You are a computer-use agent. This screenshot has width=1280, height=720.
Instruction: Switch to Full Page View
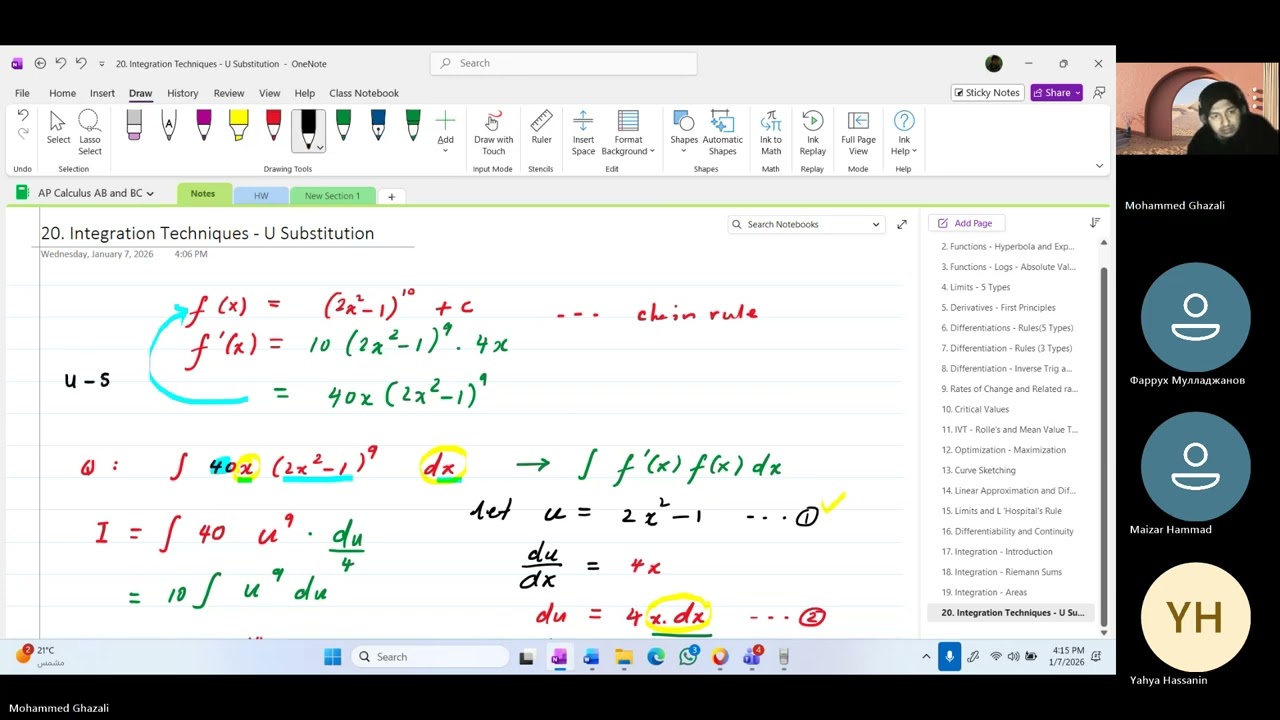point(858,133)
